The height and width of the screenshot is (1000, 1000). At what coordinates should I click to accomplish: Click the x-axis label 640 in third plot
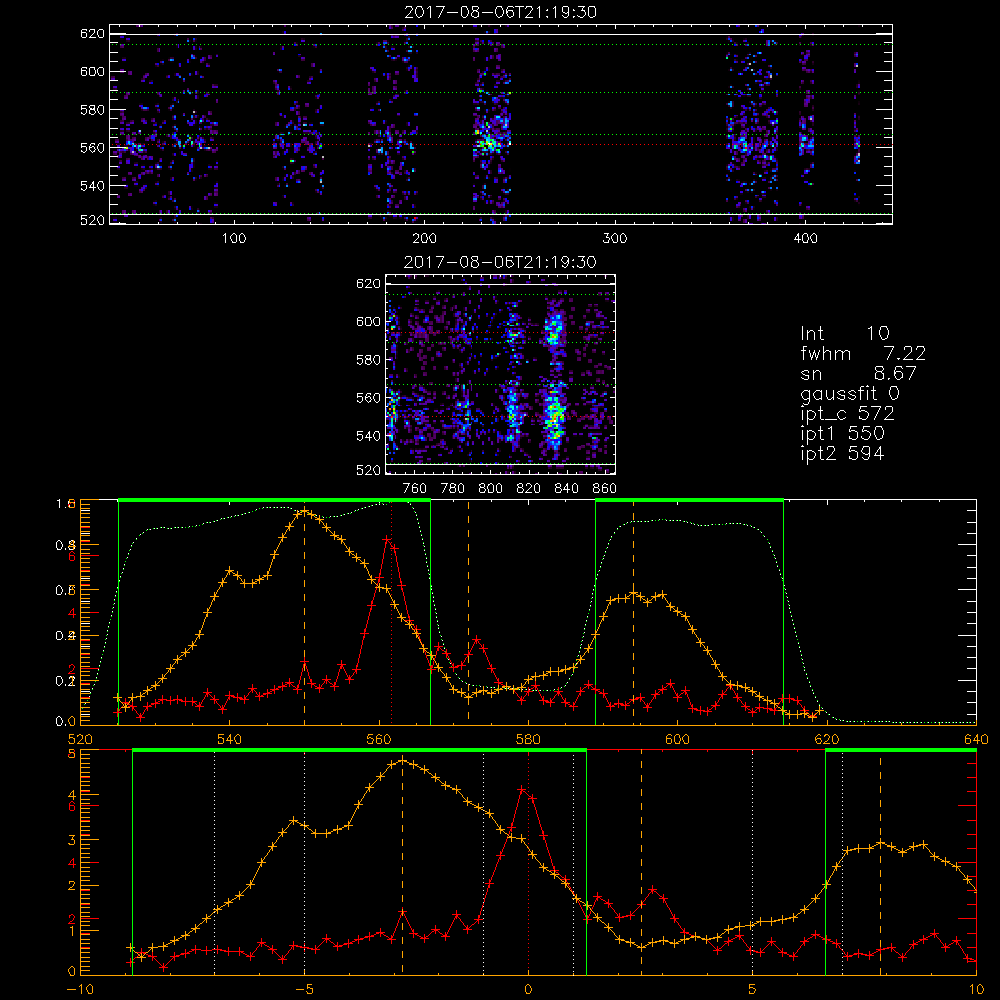[x=976, y=740]
